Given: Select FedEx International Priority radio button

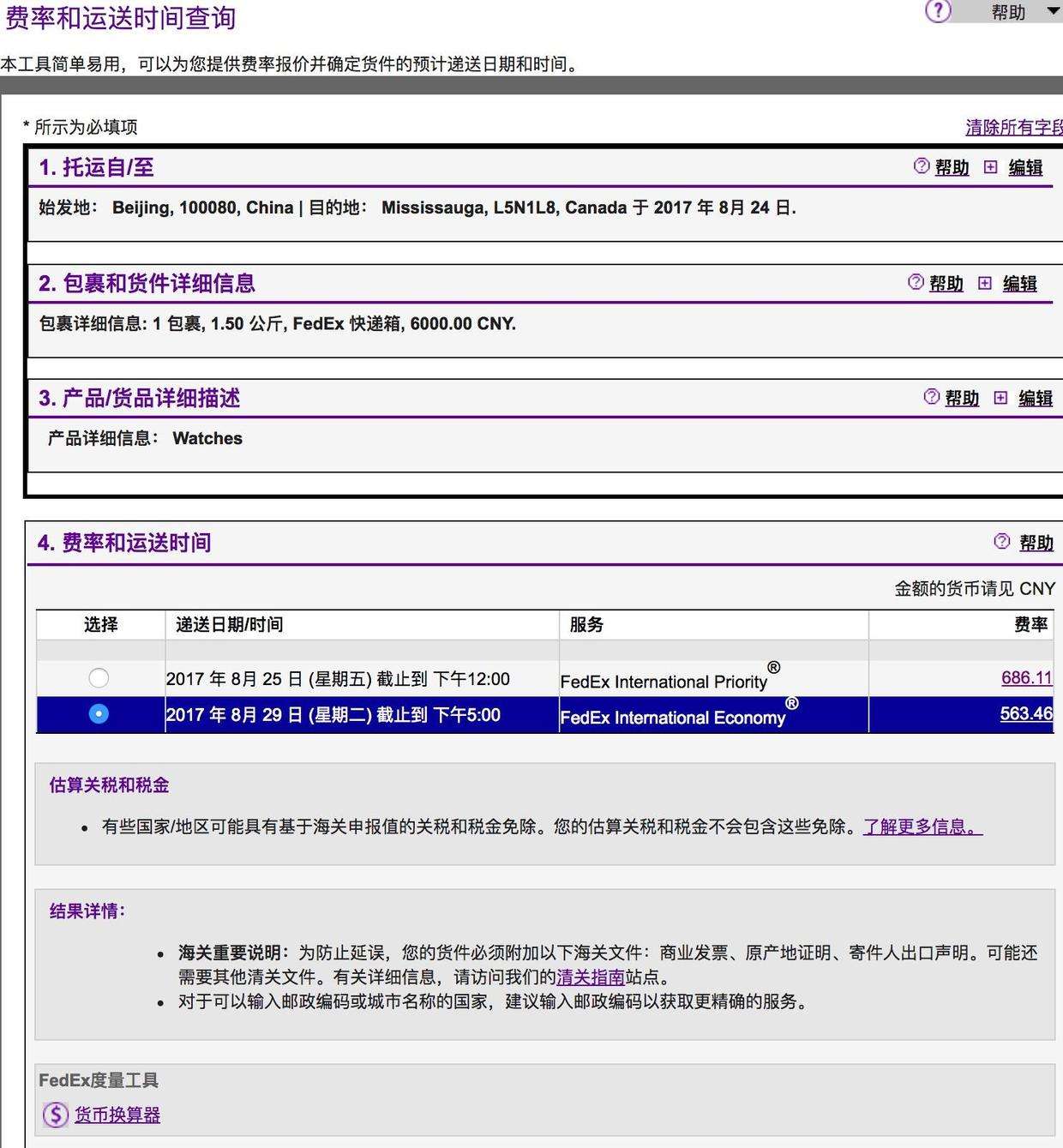Looking at the screenshot, I should click(99, 678).
